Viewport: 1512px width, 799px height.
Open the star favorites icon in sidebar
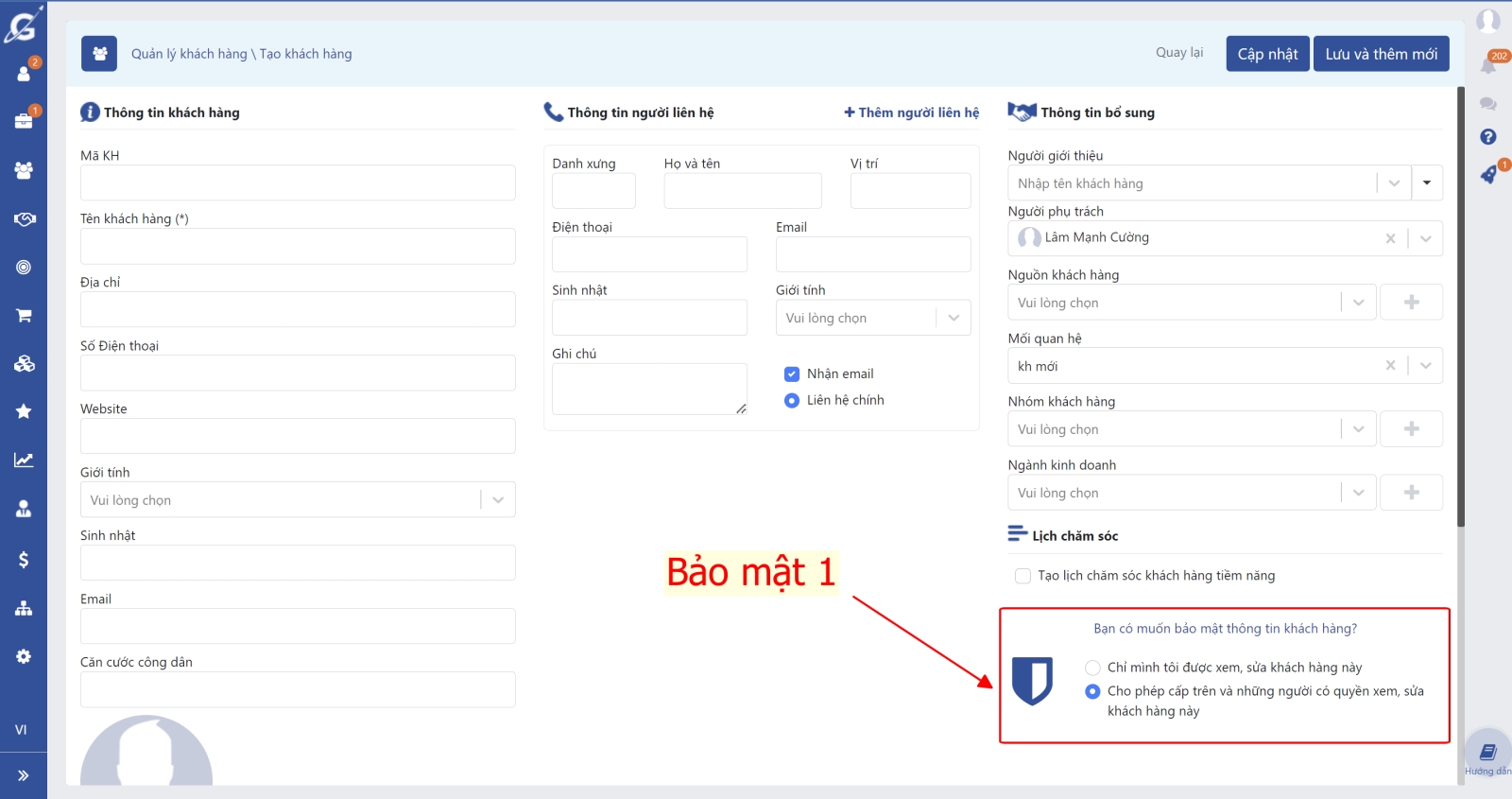24,411
